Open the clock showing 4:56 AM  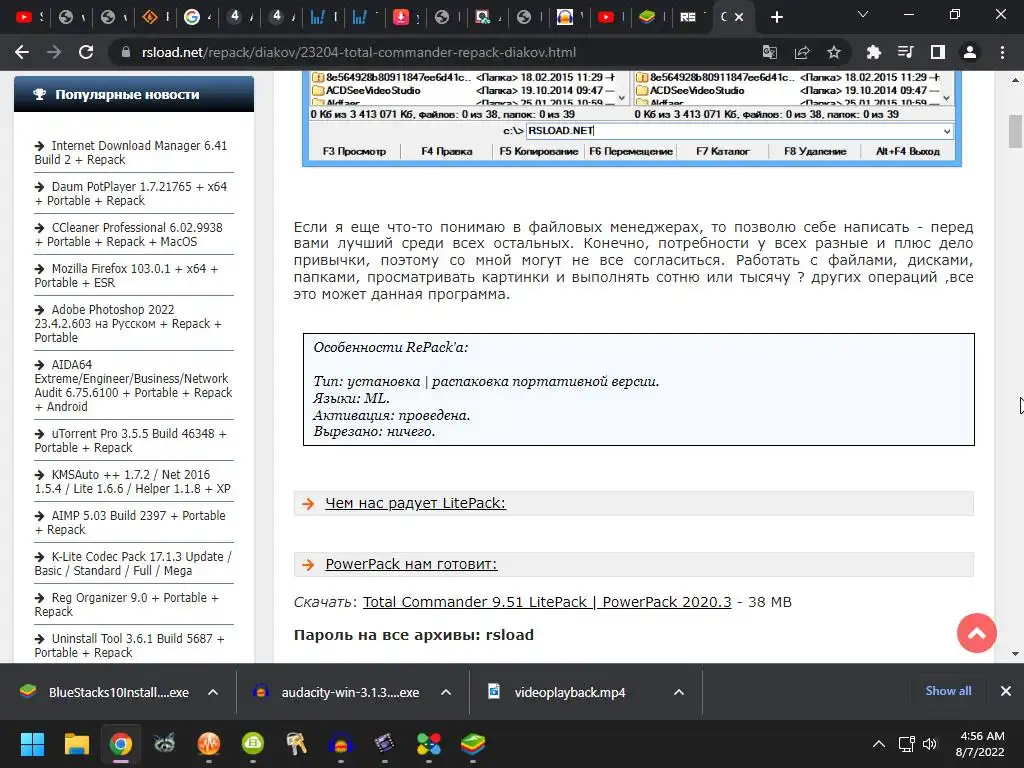pos(980,744)
